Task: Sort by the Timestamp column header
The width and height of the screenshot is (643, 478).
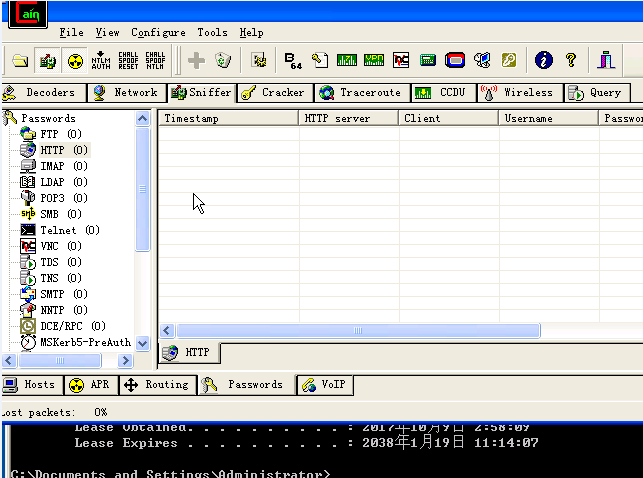Action: pos(228,118)
